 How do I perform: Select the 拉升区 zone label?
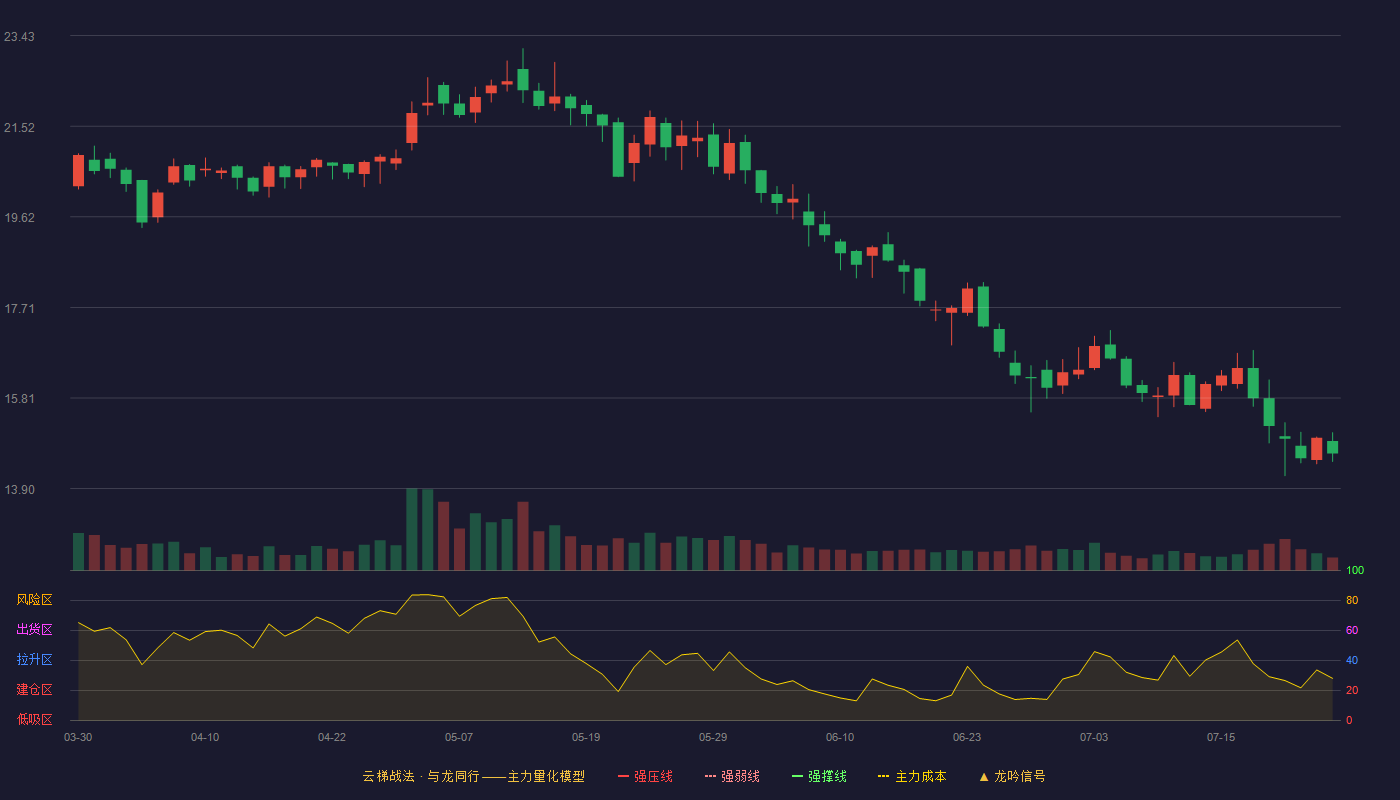[x=34, y=660]
